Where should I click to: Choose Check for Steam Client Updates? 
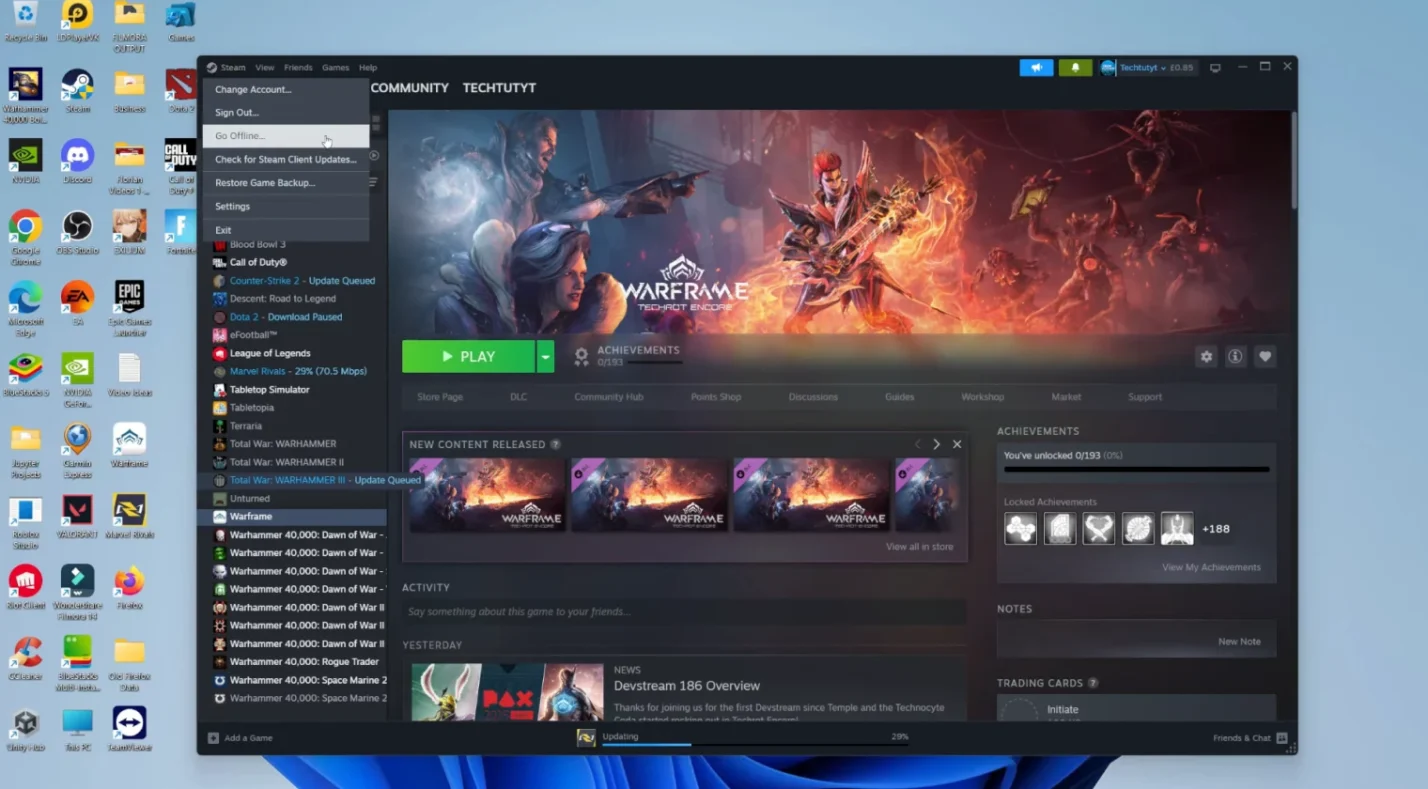(x=285, y=159)
